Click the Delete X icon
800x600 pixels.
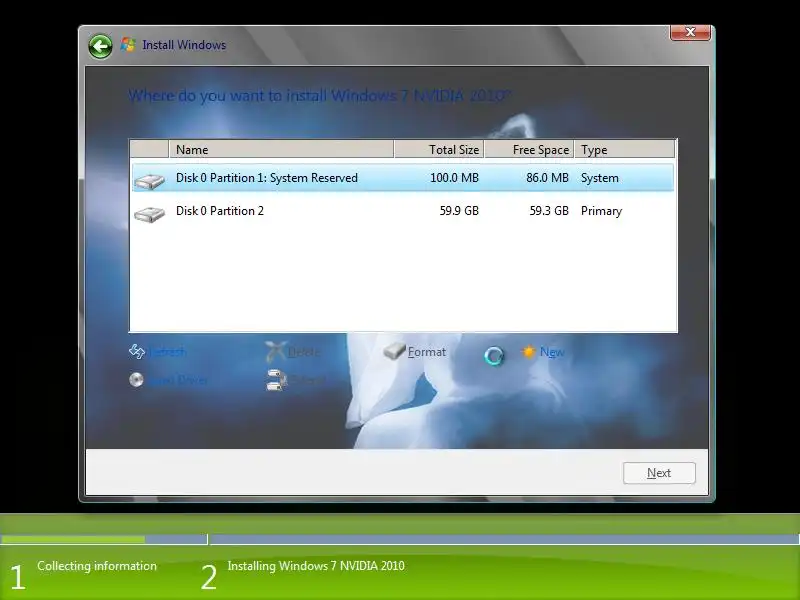pos(276,352)
